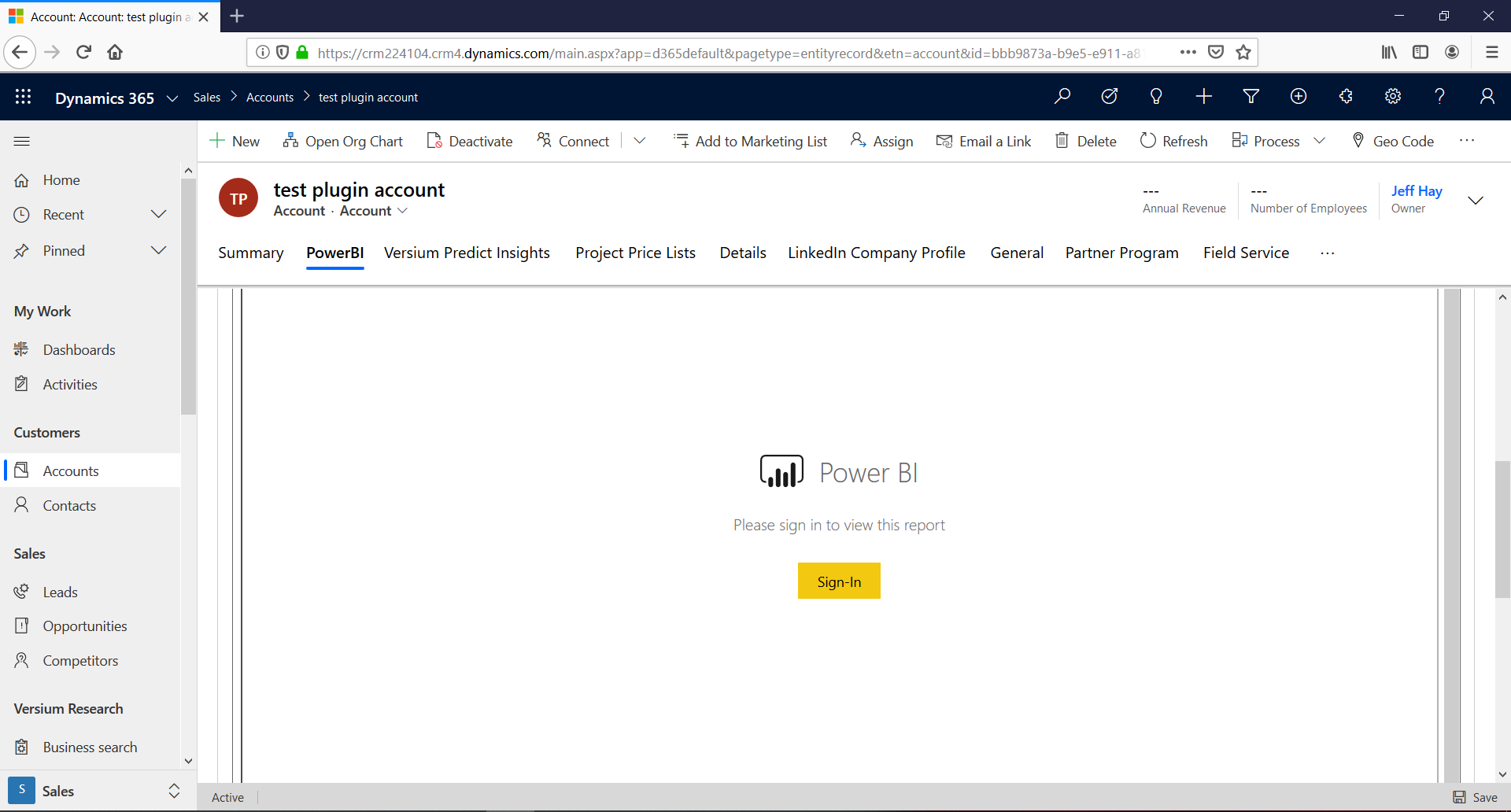Viewport: 1511px width, 812px height.
Task: Click Open Org Chart command
Action: [343, 141]
